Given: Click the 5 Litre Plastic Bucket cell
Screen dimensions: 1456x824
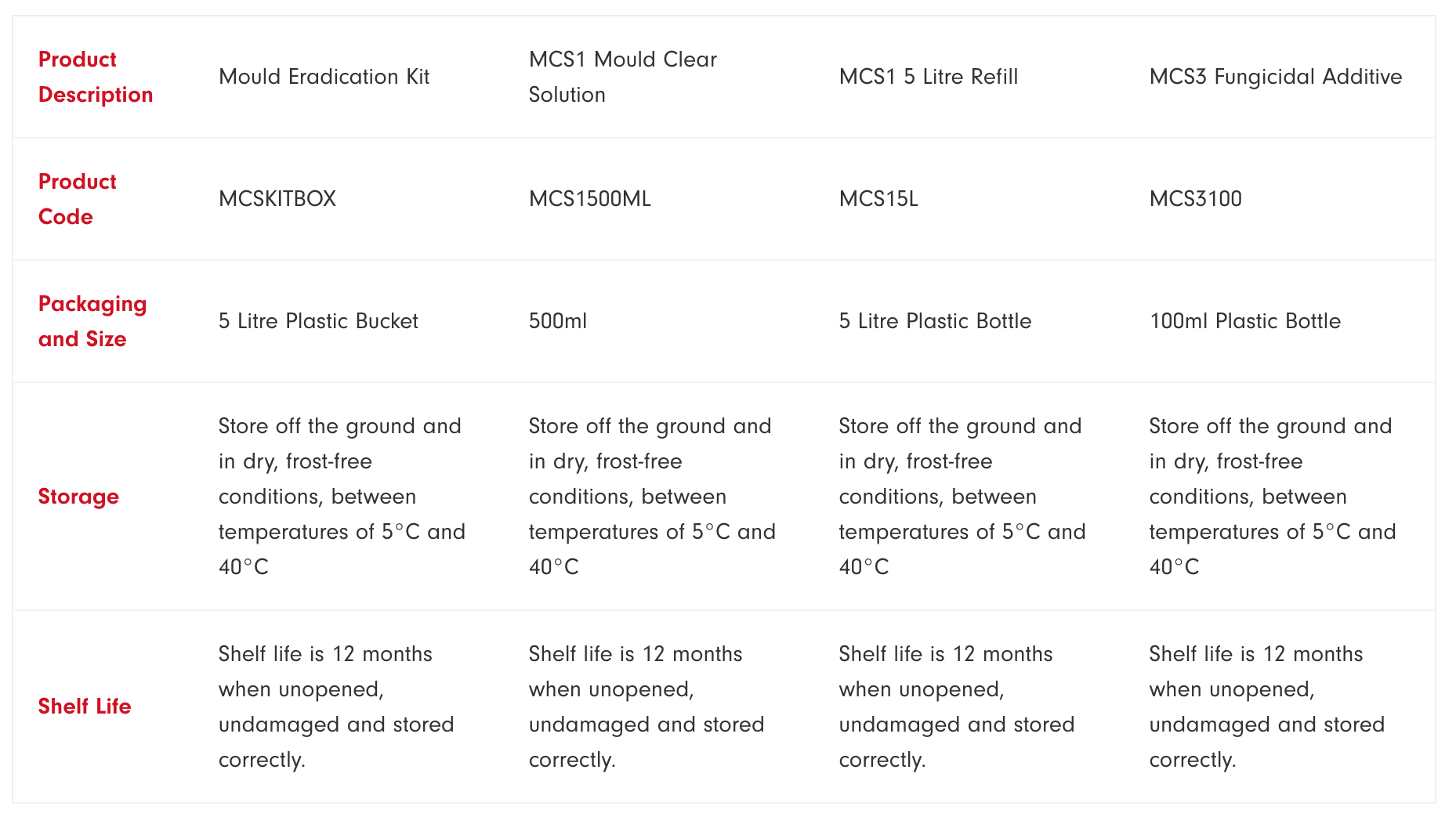Looking at the screenshot, I should pyautogui.click(x=318, y=321).
